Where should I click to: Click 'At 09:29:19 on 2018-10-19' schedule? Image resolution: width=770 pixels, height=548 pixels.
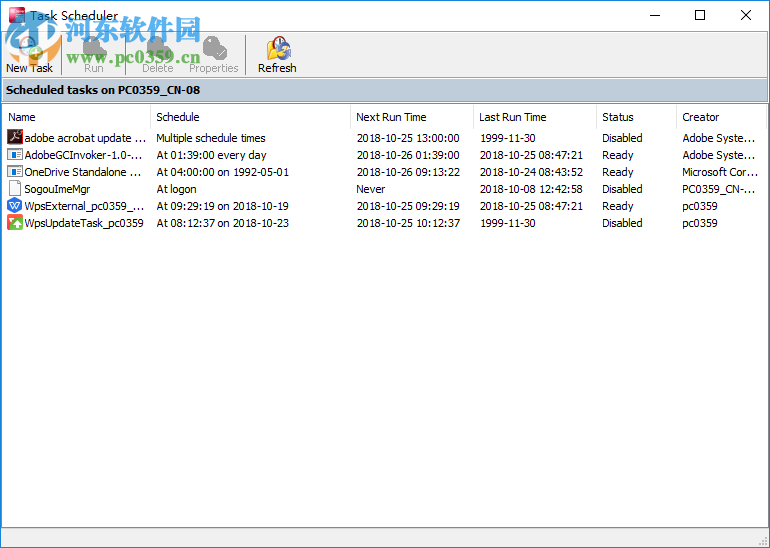point(222,206)
